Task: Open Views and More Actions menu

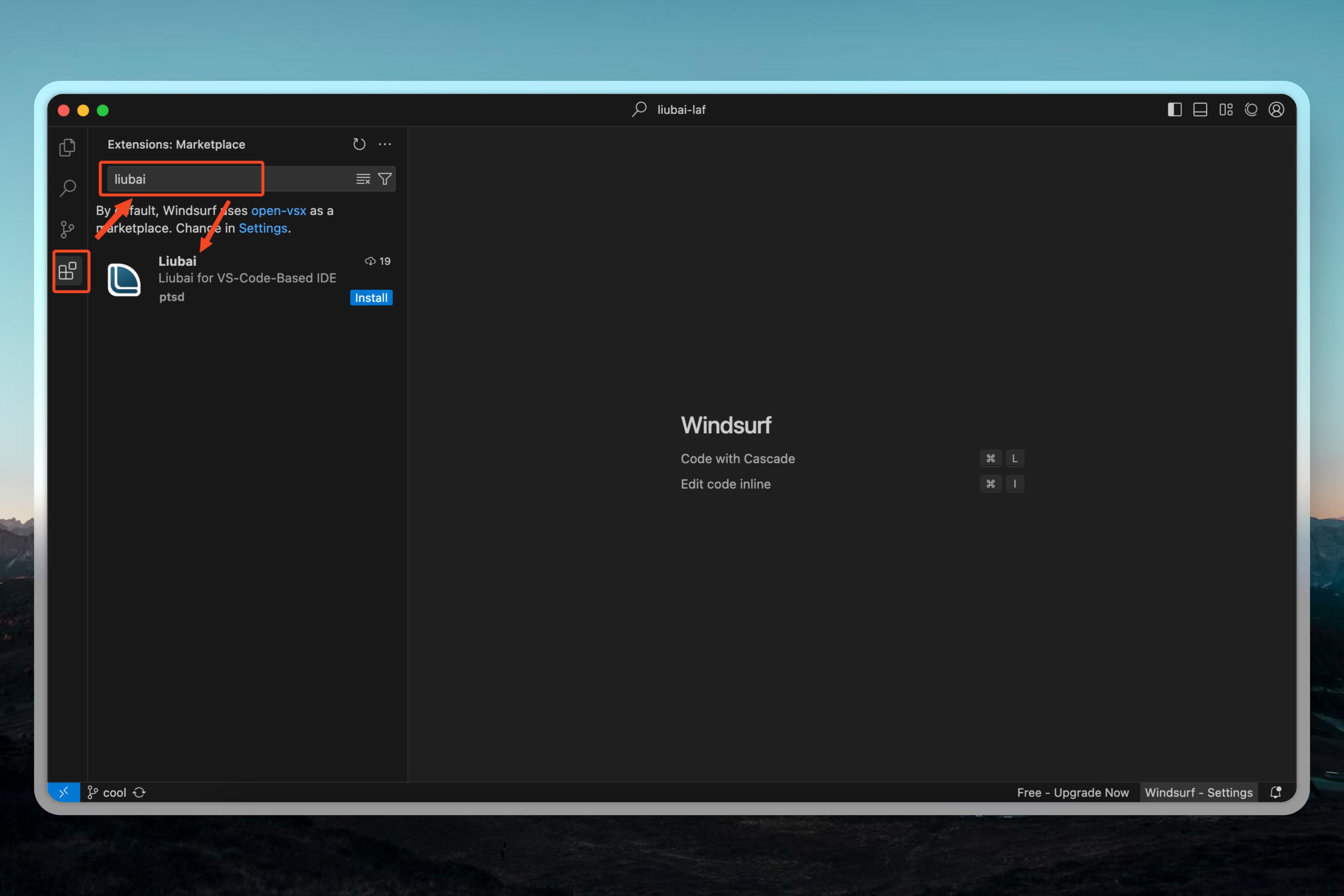Action: tap(385, 144)
